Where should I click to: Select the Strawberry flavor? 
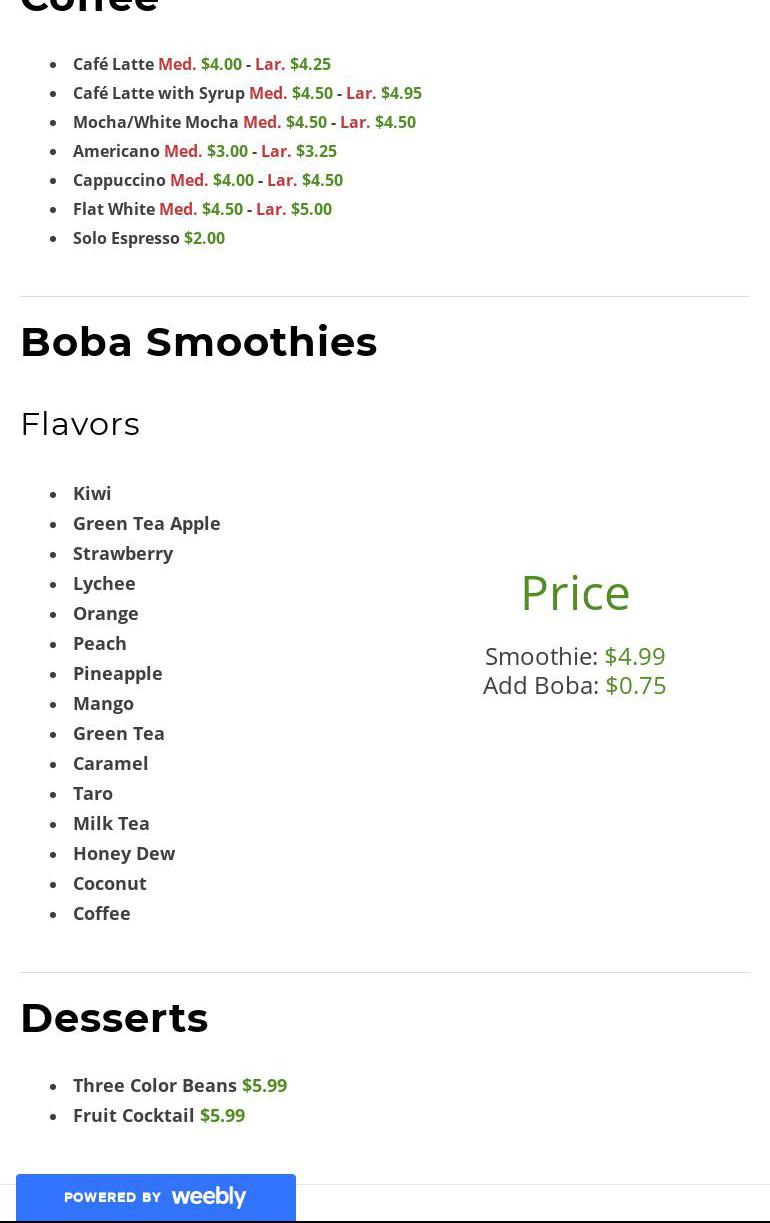pos(123,553)
